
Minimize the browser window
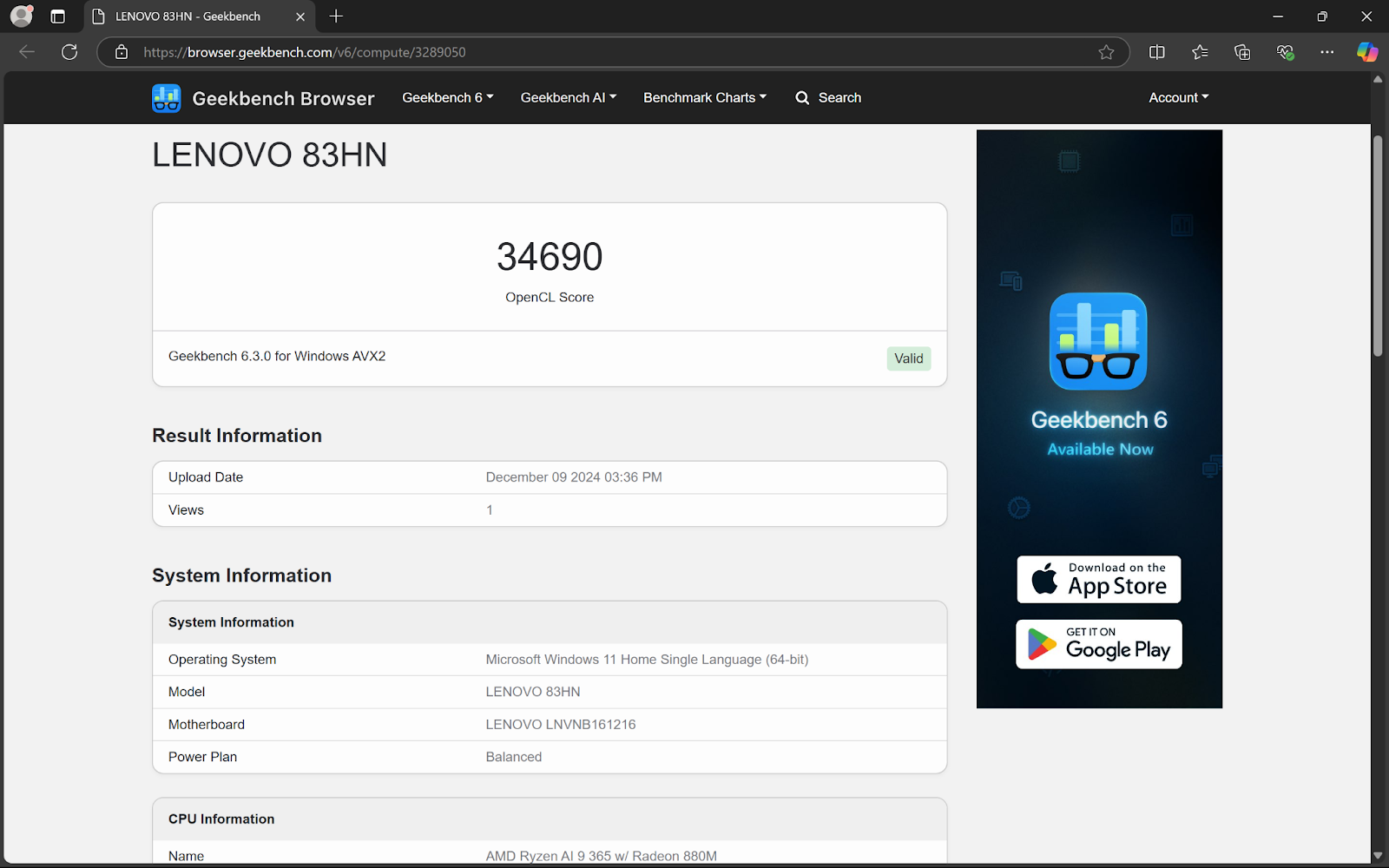click(1278, 16)
